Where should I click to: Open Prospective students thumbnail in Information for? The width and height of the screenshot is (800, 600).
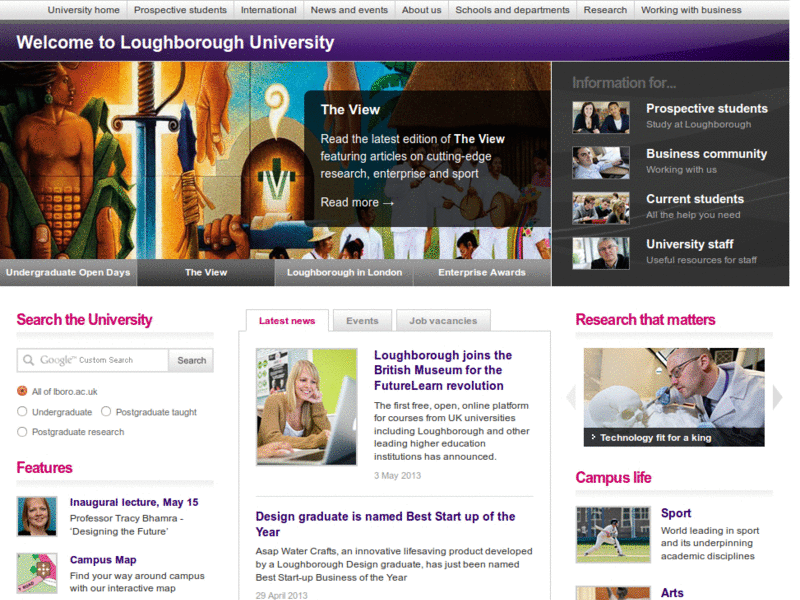[x=601, y=117]
